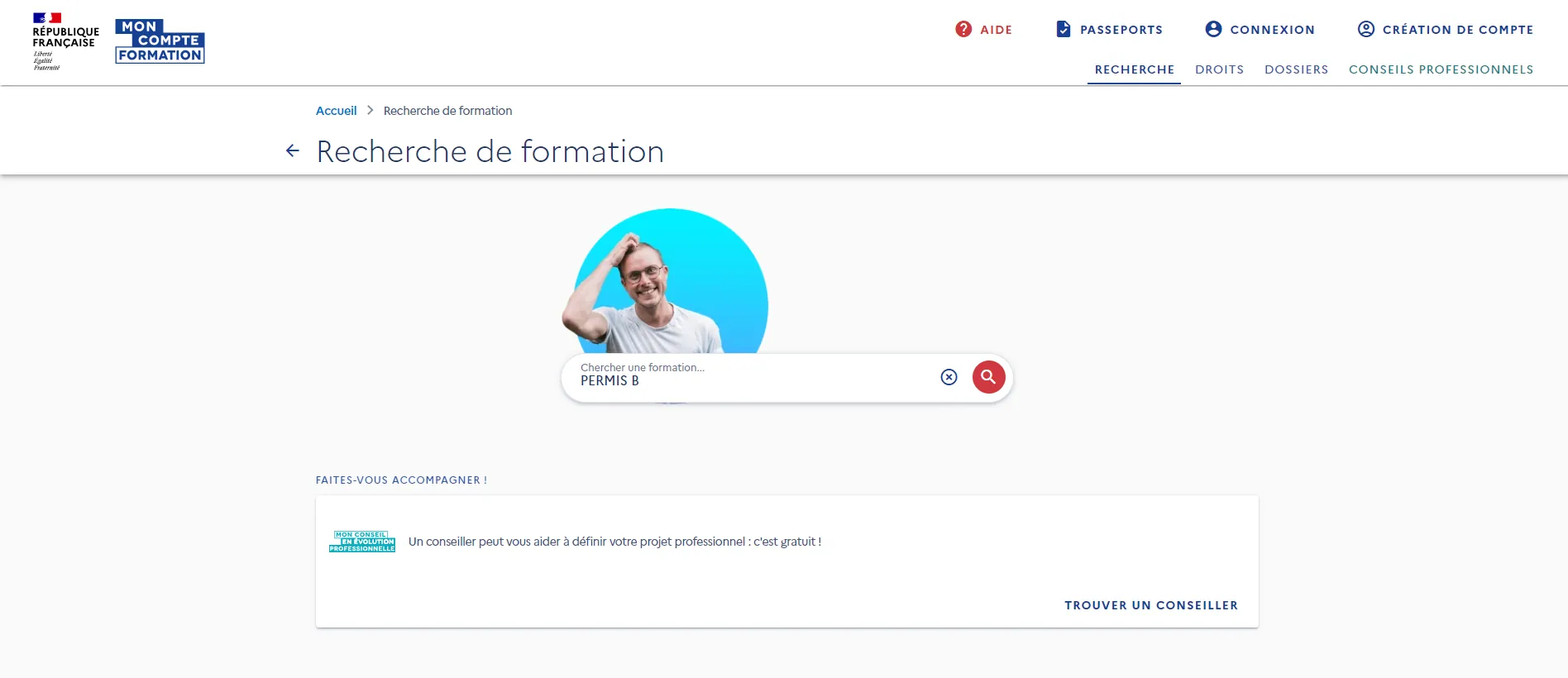Screen dimensions: 1568x678
Task: Click the Aide question mark icon
Action: [x=963, y=29]
